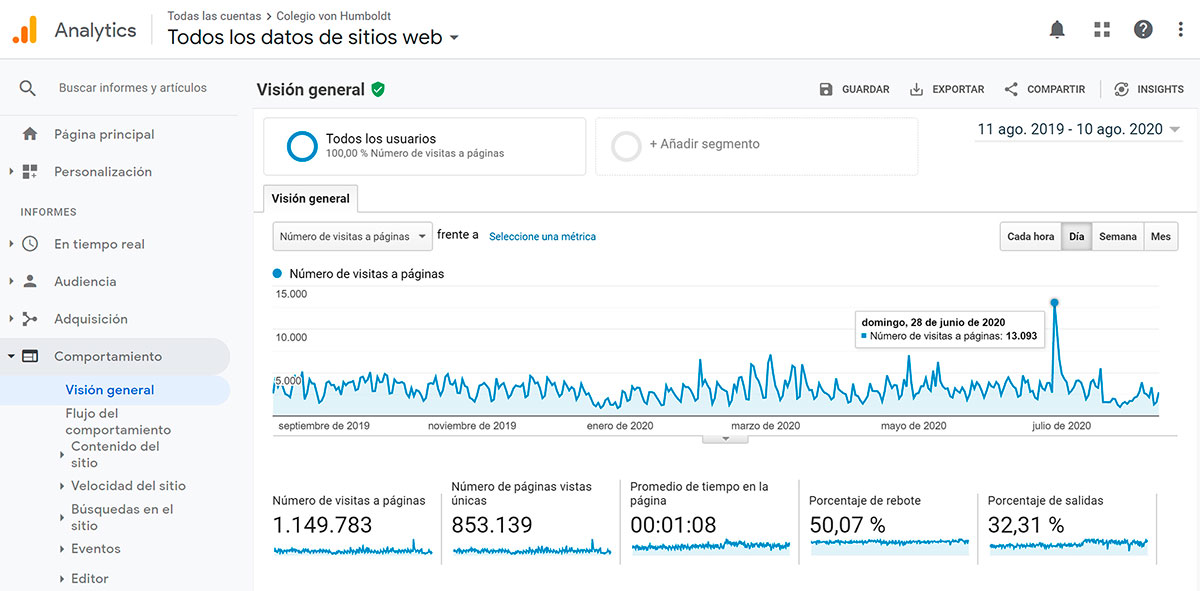Open the notifications bell
Viewport: 1200px width, 591px height.
[1057, 30]
